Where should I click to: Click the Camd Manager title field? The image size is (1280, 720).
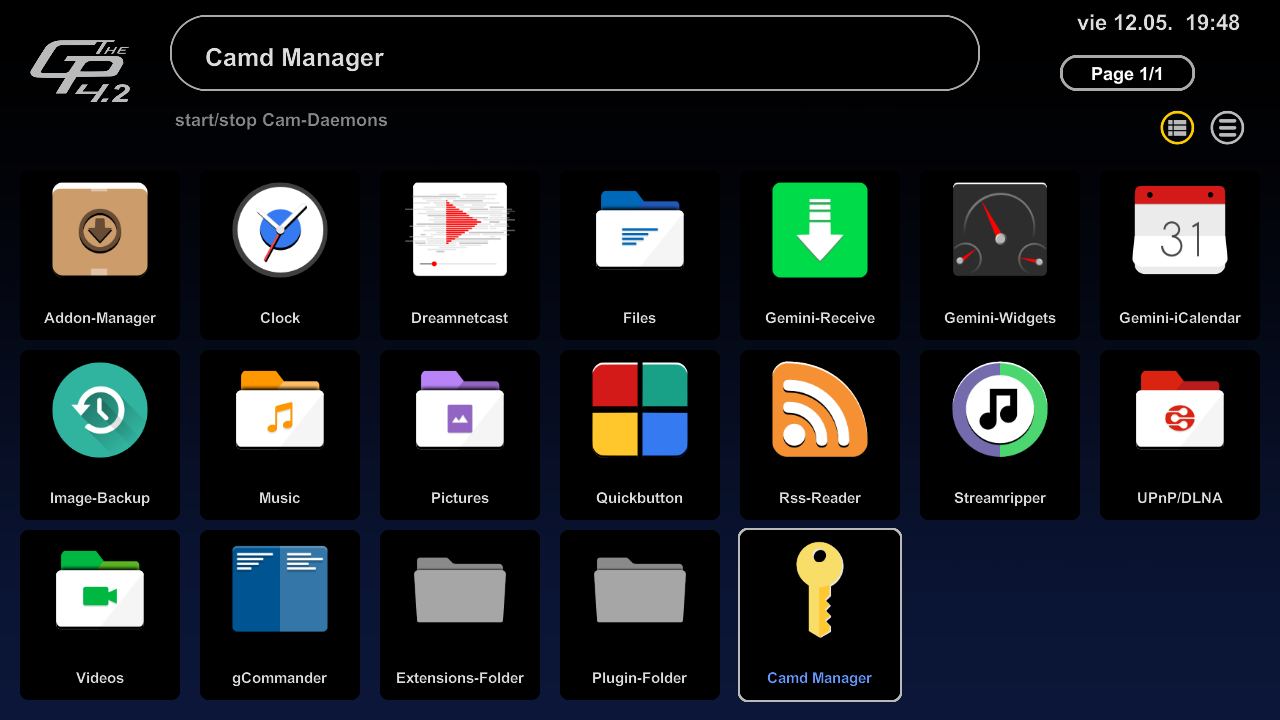pos(574,54)
